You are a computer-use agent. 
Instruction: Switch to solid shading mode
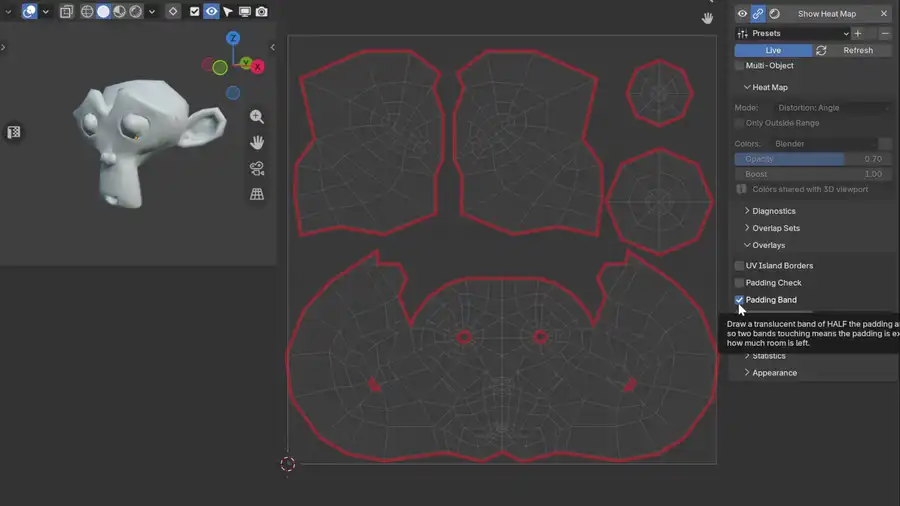point(103,11)
